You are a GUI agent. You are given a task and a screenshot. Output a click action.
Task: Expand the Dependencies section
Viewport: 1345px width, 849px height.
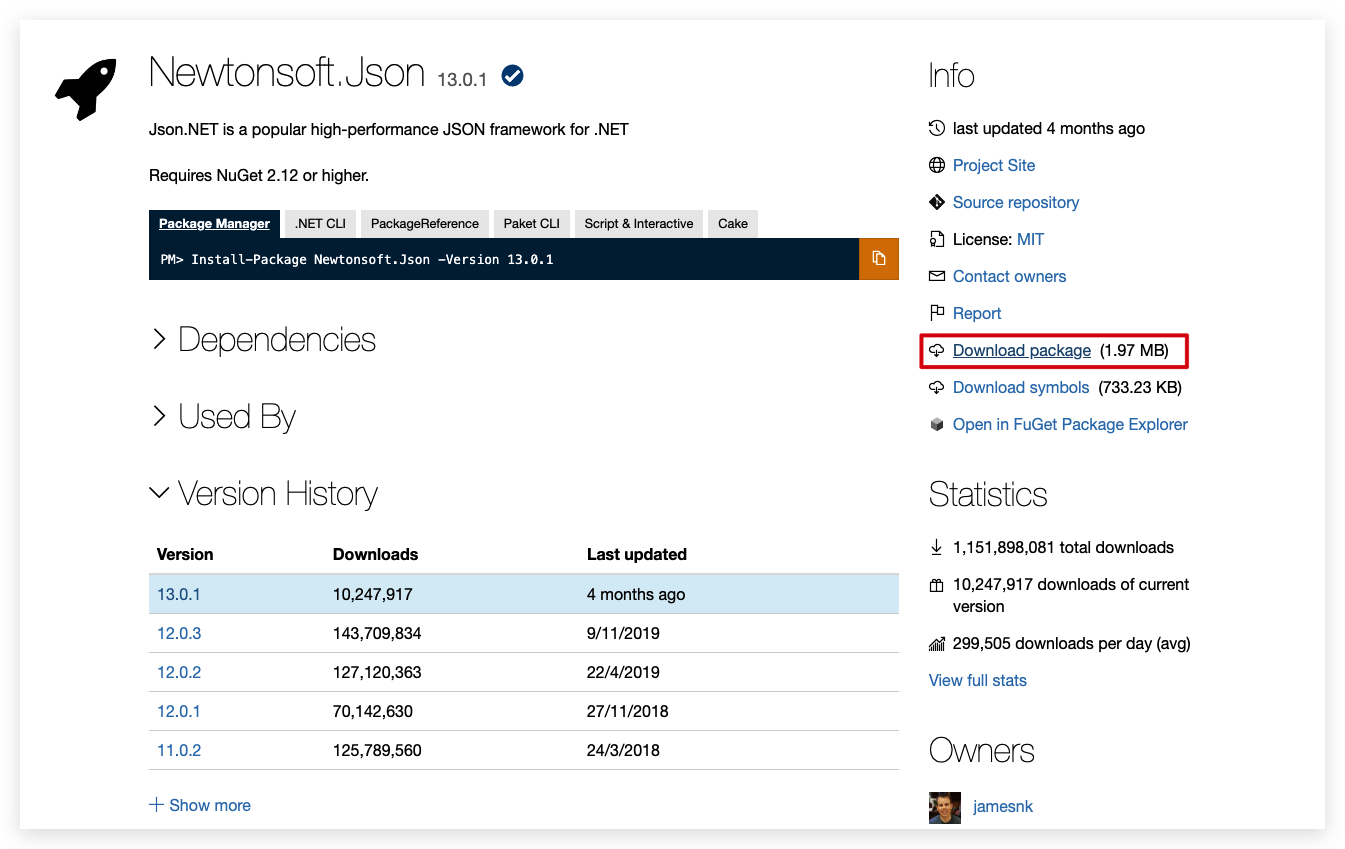click(263, 340)
